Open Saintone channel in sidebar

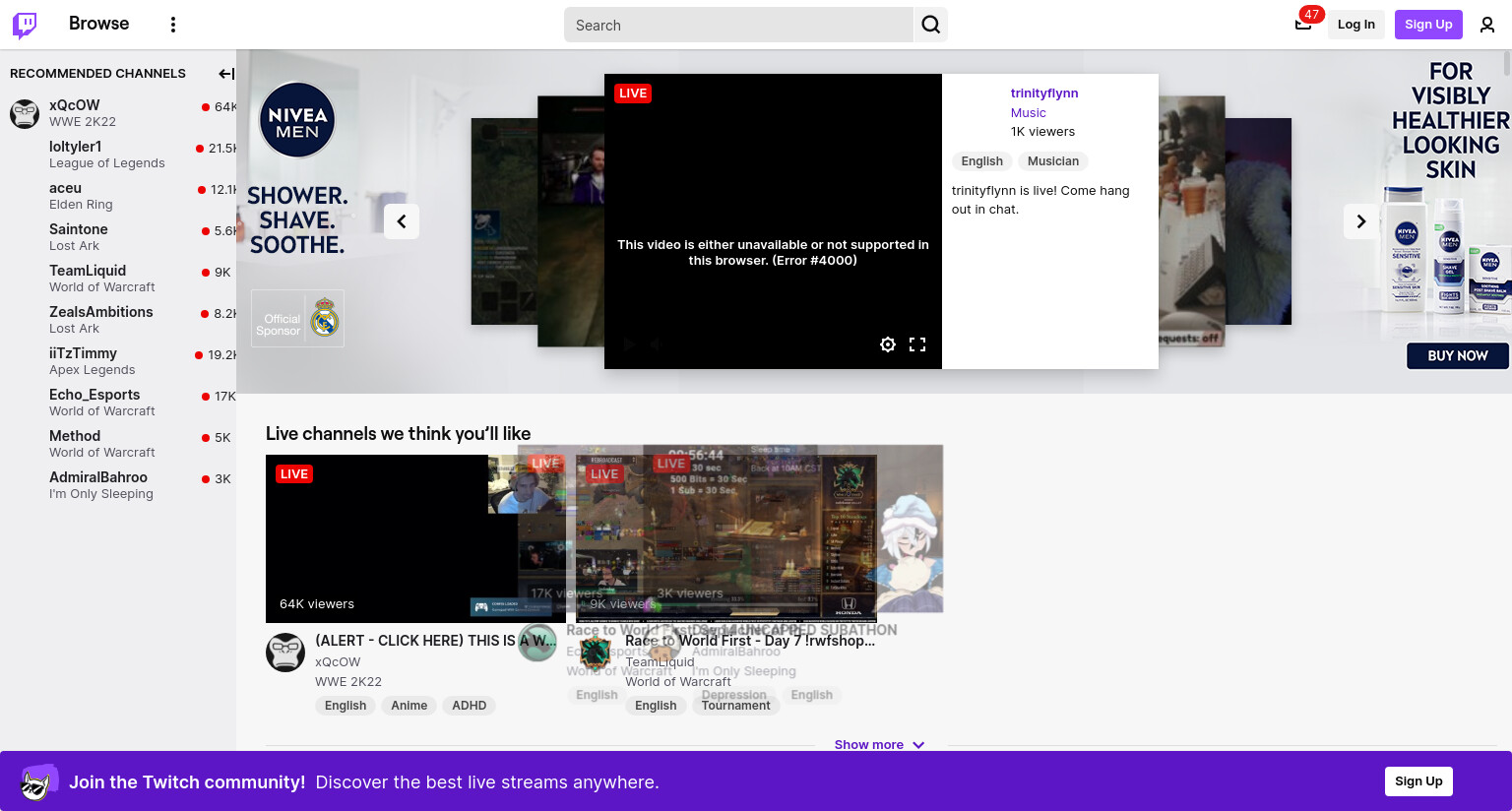(x=118, y=237)
